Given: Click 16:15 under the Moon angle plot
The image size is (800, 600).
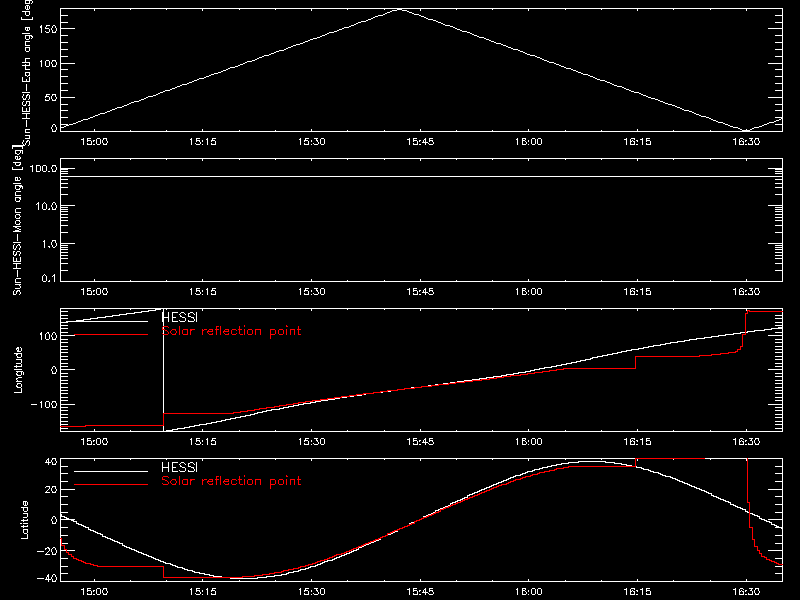Looking at the screenshot, I should 638,292.
